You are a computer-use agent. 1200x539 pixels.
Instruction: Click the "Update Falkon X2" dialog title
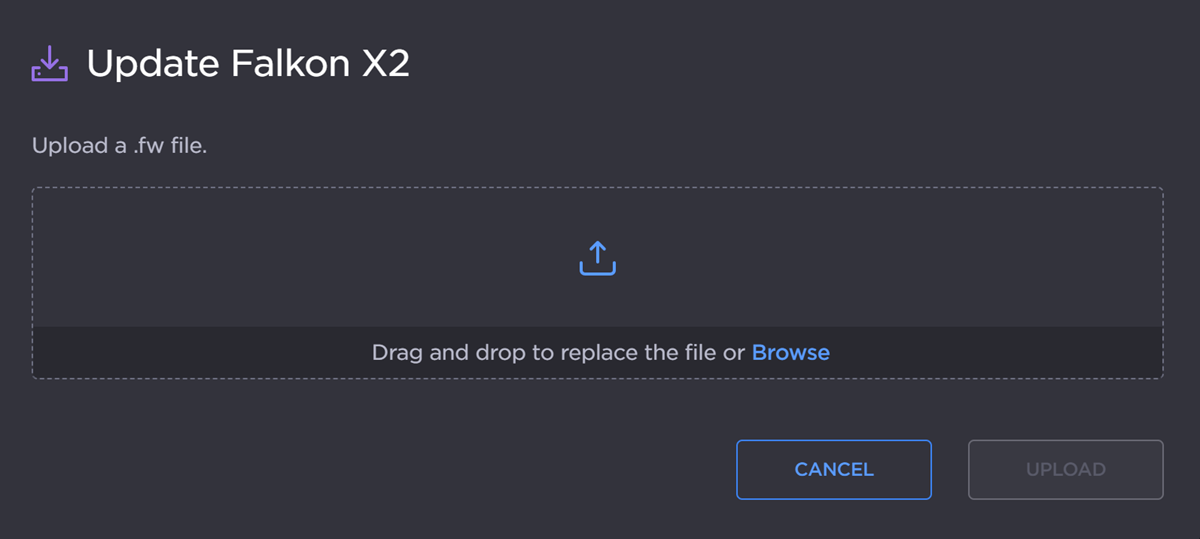pyautogui.click(x=248, y=65)
